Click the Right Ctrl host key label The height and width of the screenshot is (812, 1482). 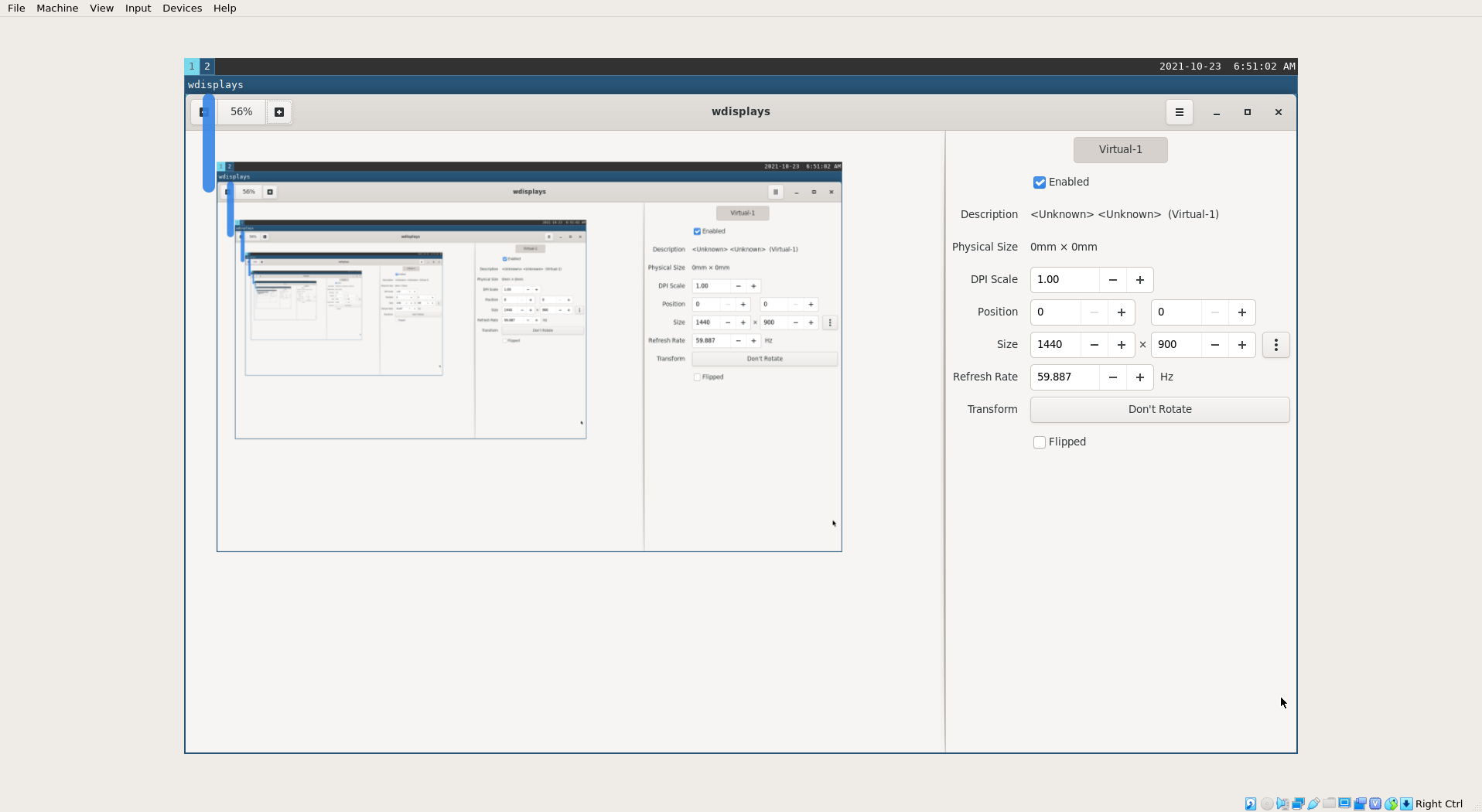pos(1439,803)
